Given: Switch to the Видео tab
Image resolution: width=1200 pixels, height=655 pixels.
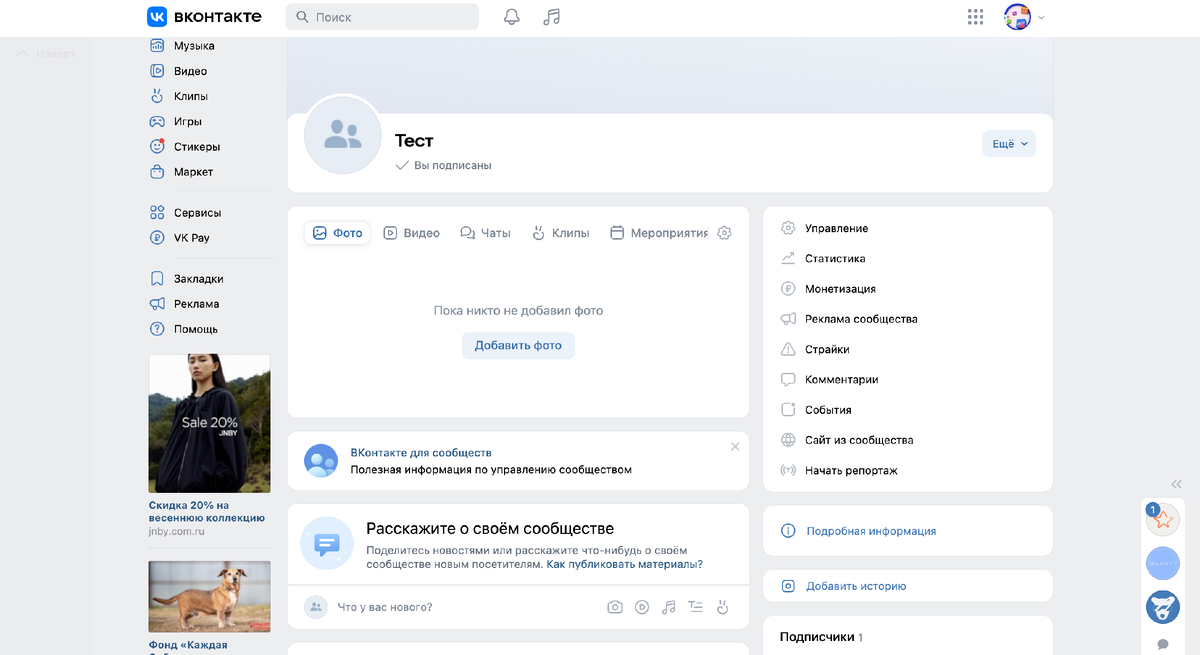Looking at the screenshot, I should tap(411, 232).
